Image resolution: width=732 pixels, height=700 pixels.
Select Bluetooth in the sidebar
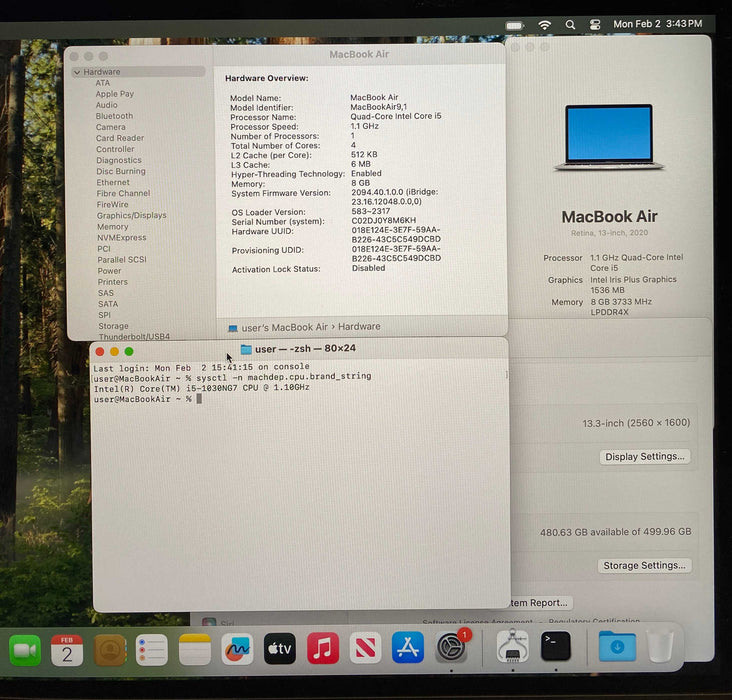click(114, 116)
